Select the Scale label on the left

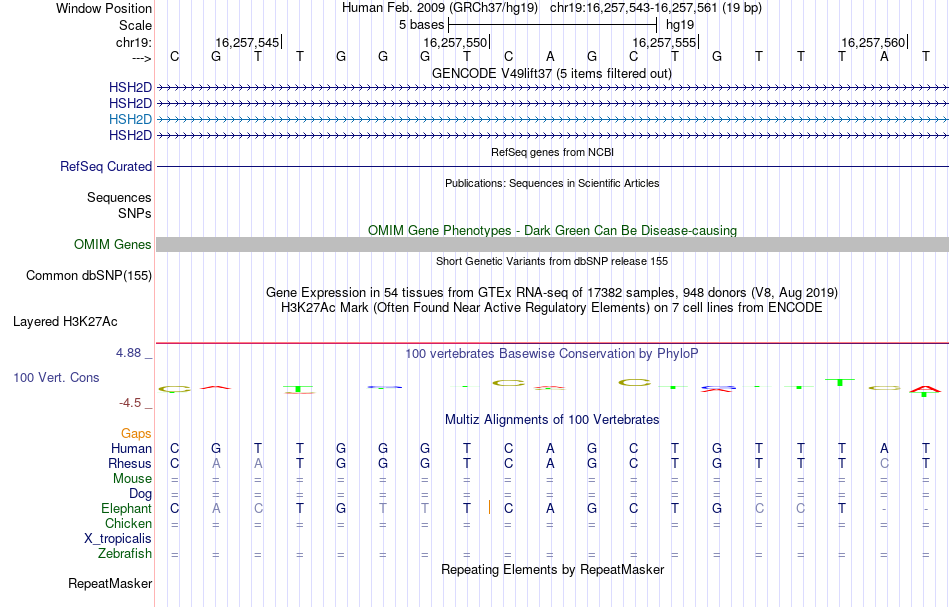(135, 25)
